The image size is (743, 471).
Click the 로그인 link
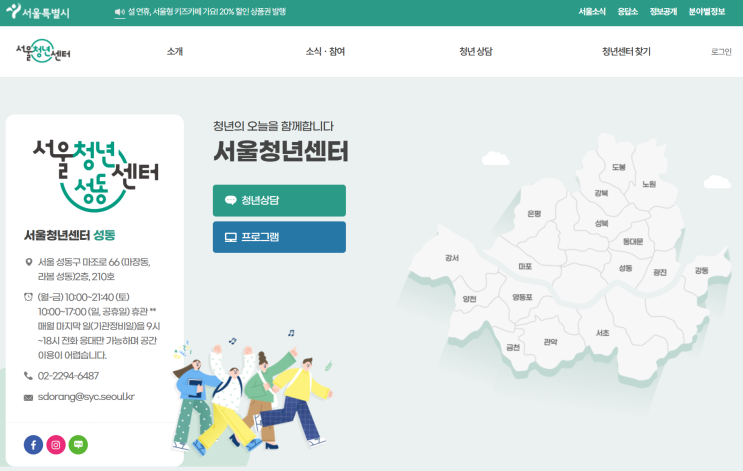pyautogui.click(x=721, y=51)
